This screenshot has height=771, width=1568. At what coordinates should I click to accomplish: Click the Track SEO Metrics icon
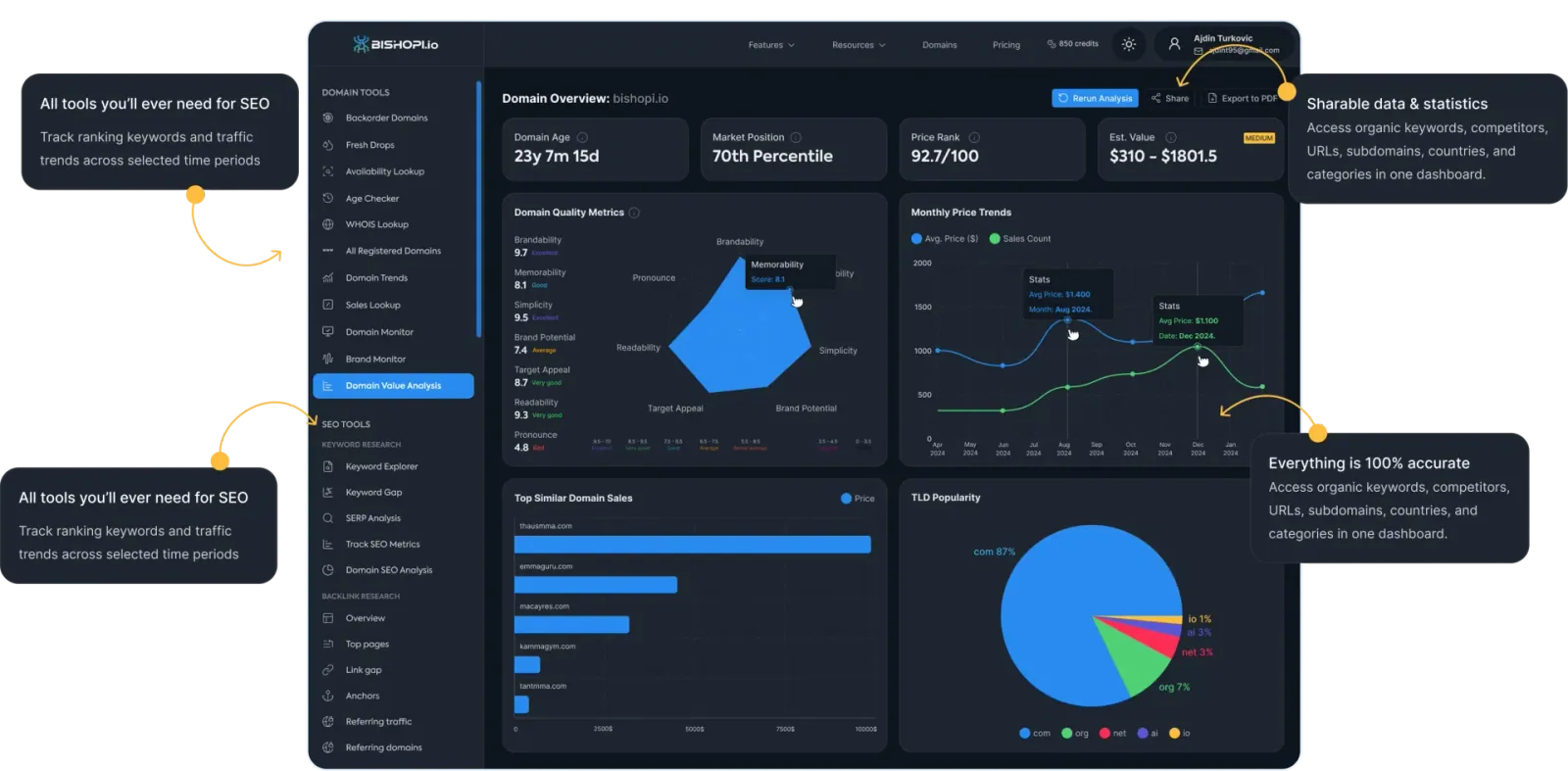point(328,545)
